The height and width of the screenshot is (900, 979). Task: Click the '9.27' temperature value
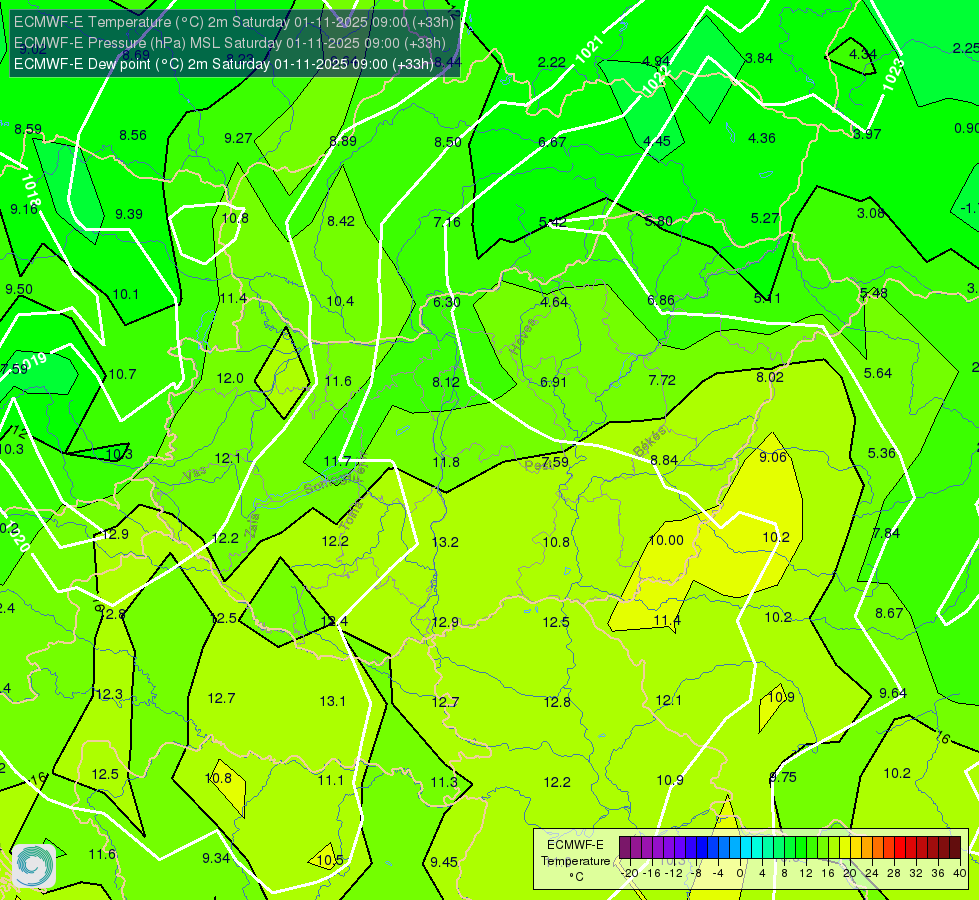pos(238,138)
